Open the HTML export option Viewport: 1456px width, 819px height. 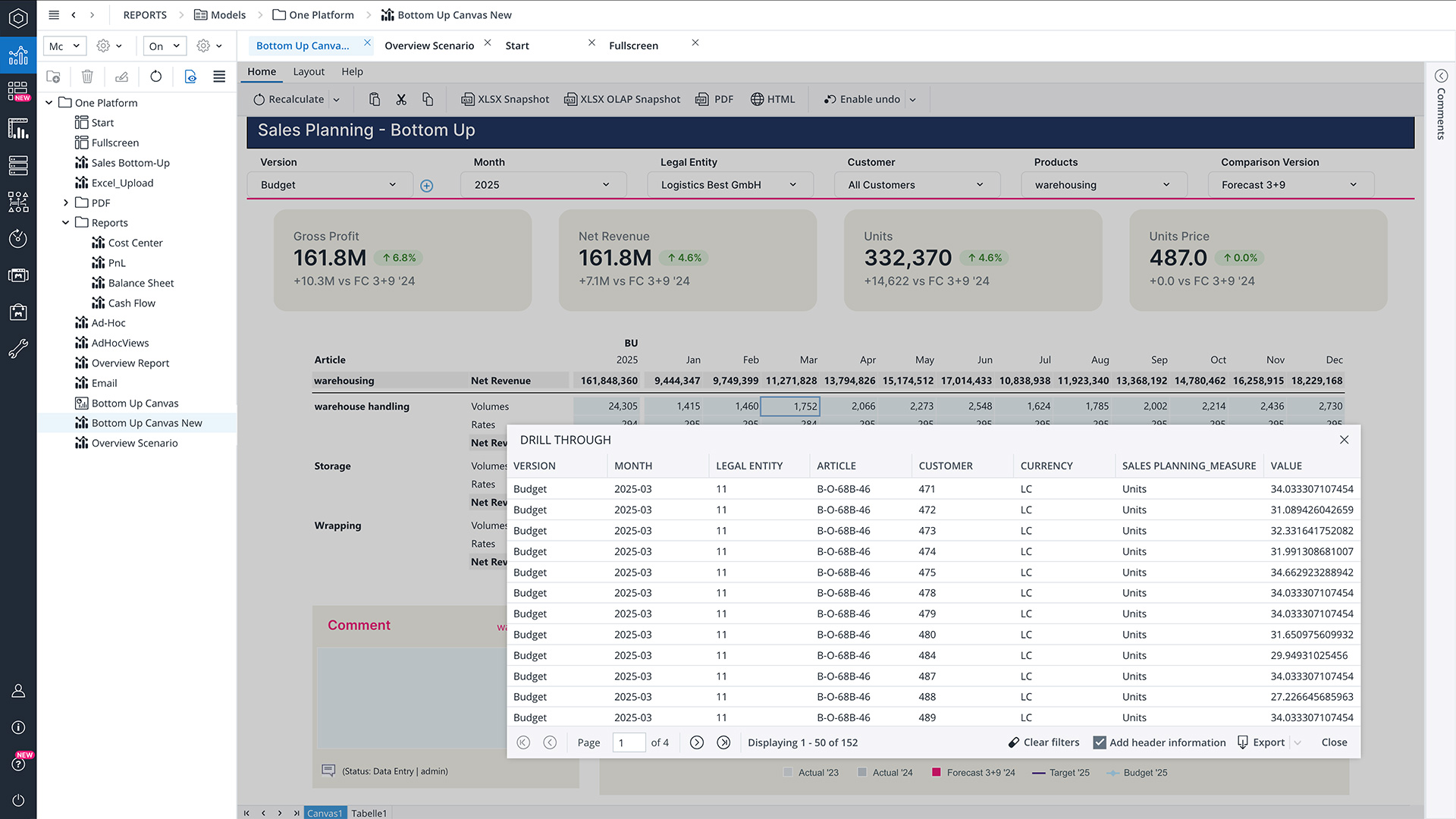tap(772, 99)
